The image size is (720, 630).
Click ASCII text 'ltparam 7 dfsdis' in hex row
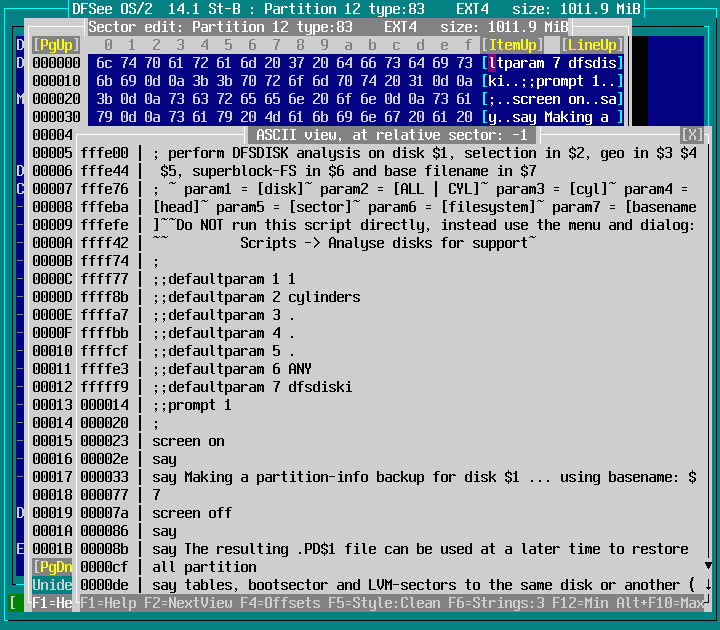point(553,63)
